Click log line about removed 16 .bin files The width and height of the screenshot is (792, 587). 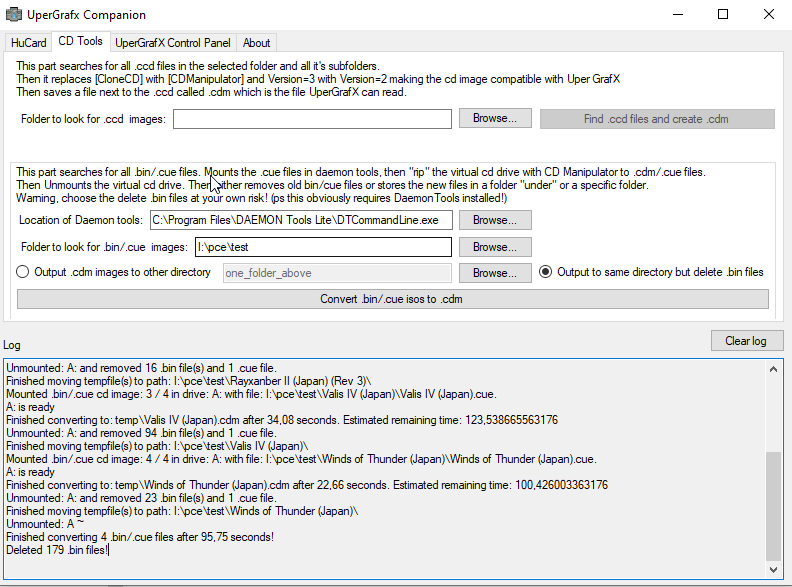[141, 368]
